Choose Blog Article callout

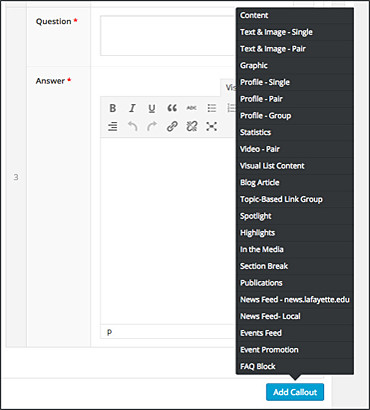pos(295,182)
